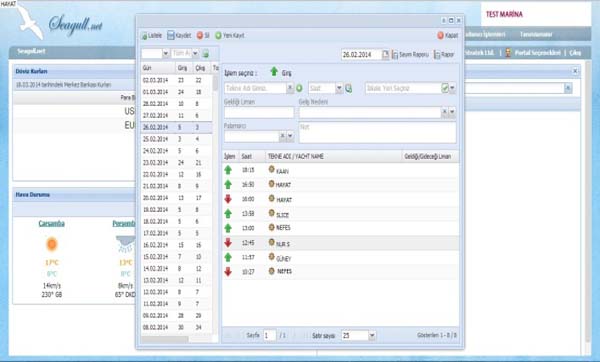Select the GÜNEY yacht row
This screenshot has height=362, width=600.
click(x=341, y=258)
